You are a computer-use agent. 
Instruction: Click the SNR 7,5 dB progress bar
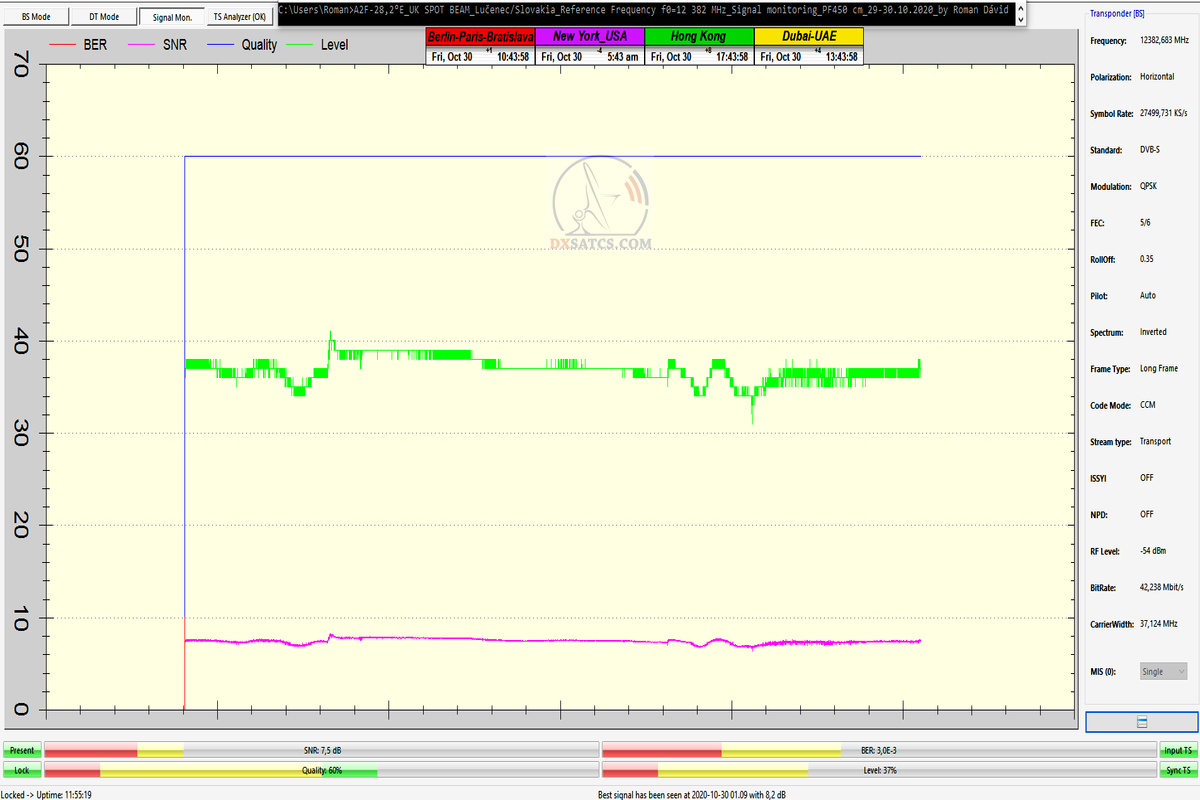coord(321,750)
